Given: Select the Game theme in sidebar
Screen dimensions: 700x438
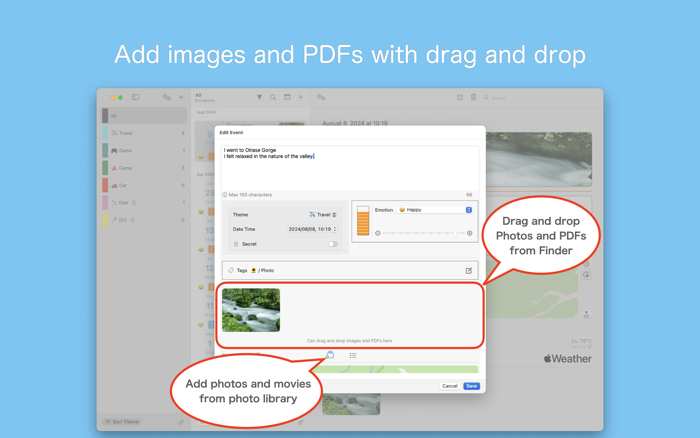Looking at the screenshot, I should 144,150.
